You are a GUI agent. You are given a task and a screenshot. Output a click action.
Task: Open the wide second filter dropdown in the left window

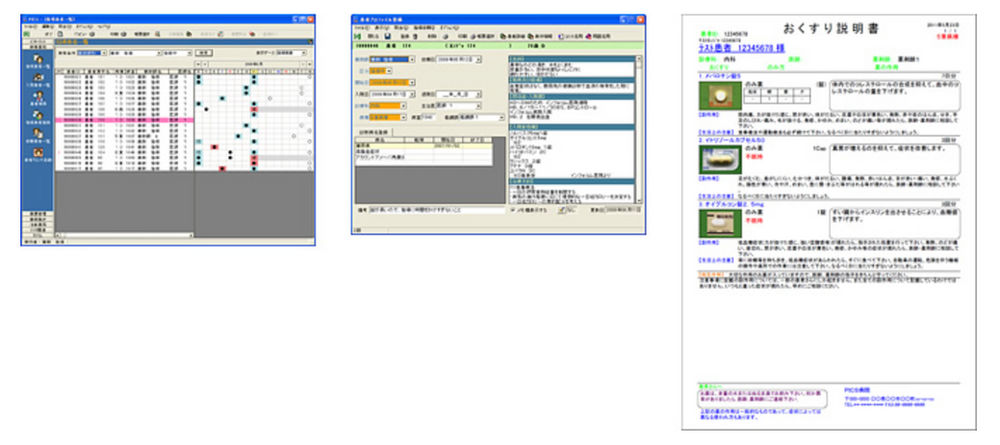pyautogui.click(x=135, y=53)
